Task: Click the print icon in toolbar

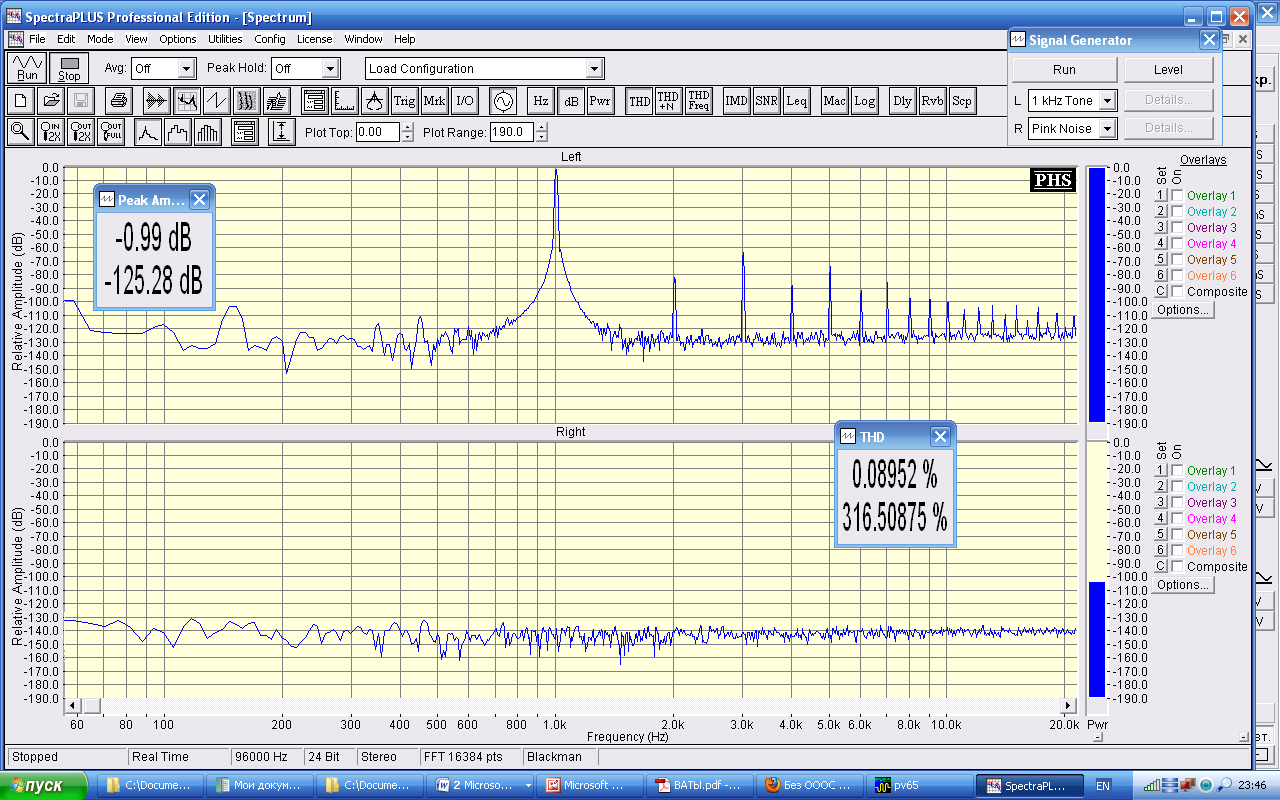Action: 119,101
